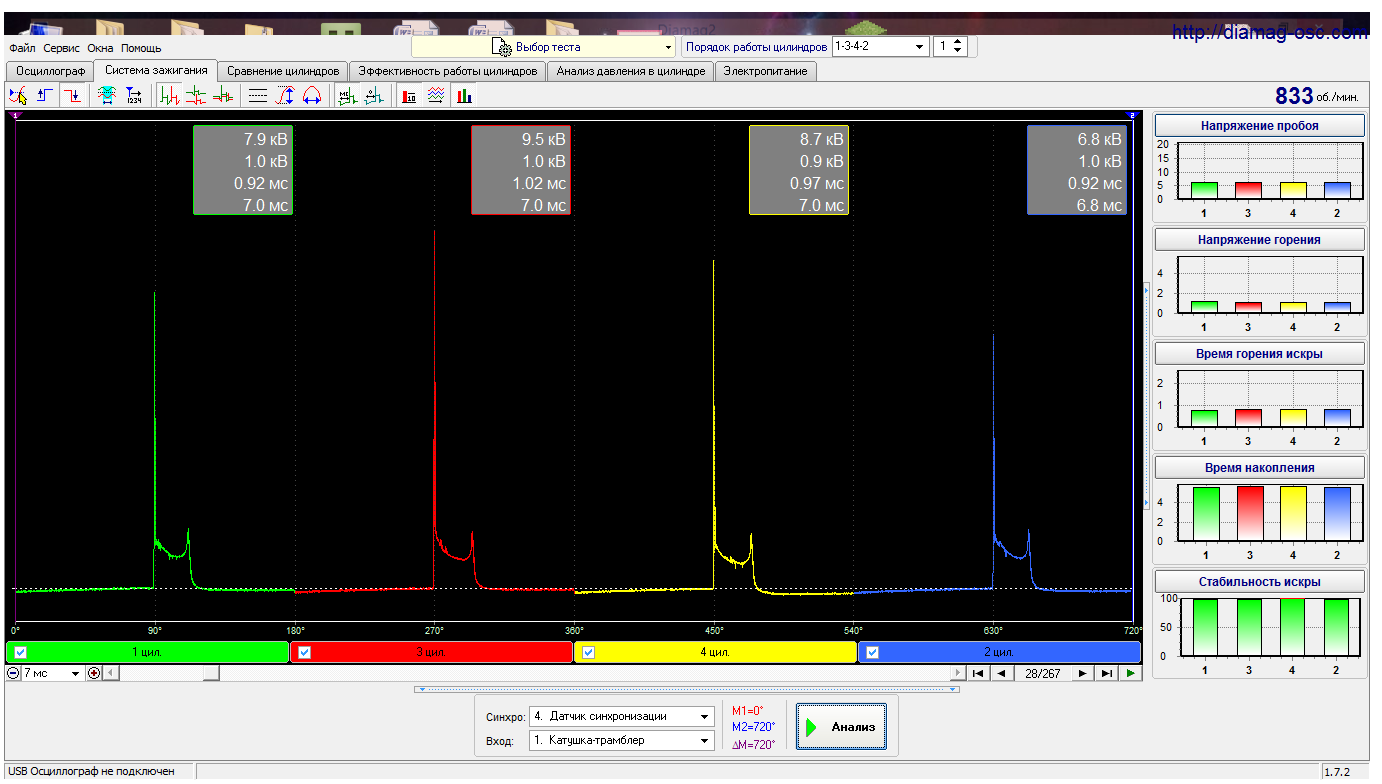
Task: Click the 28/267 frame counter field
Action: 1042,674
